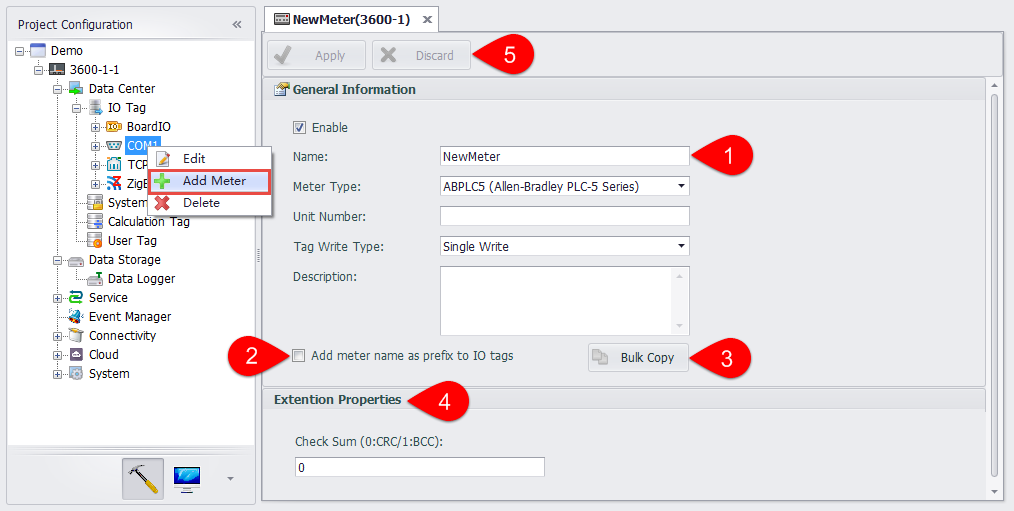Click the Data Logger tree icon

click(x=95, y=279)
